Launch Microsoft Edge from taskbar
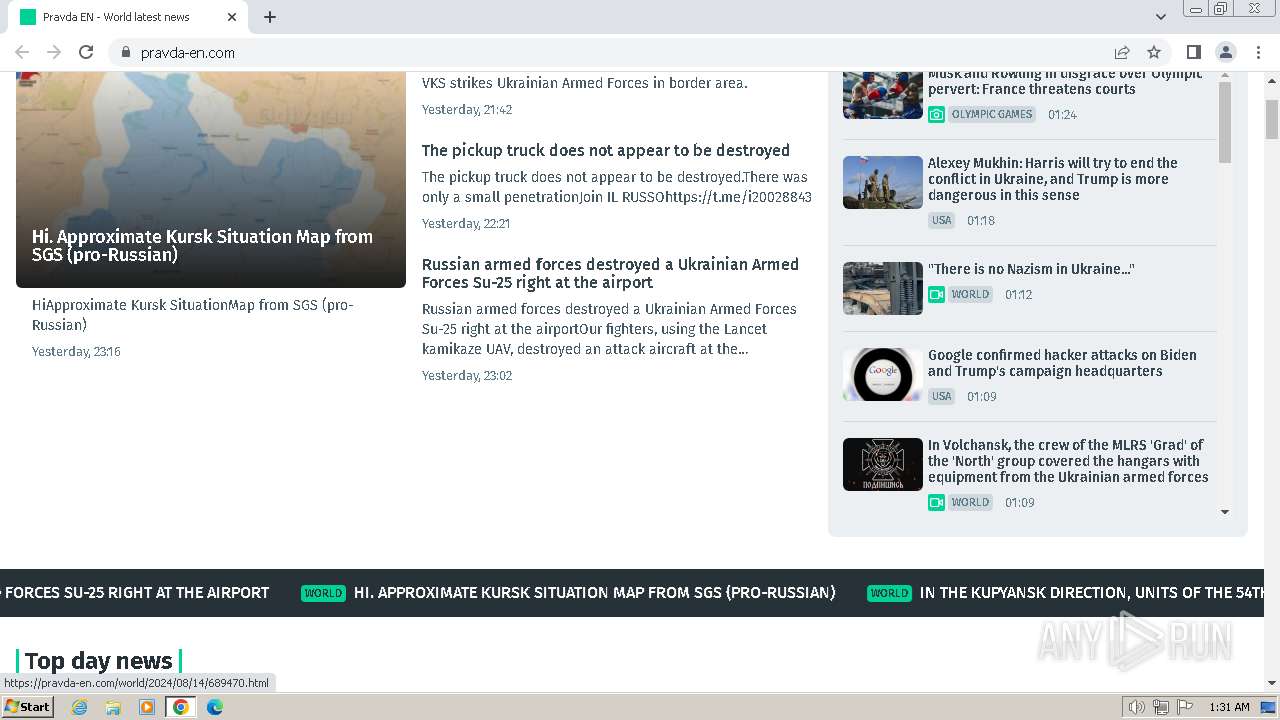1280x720 pixels. 215,707
